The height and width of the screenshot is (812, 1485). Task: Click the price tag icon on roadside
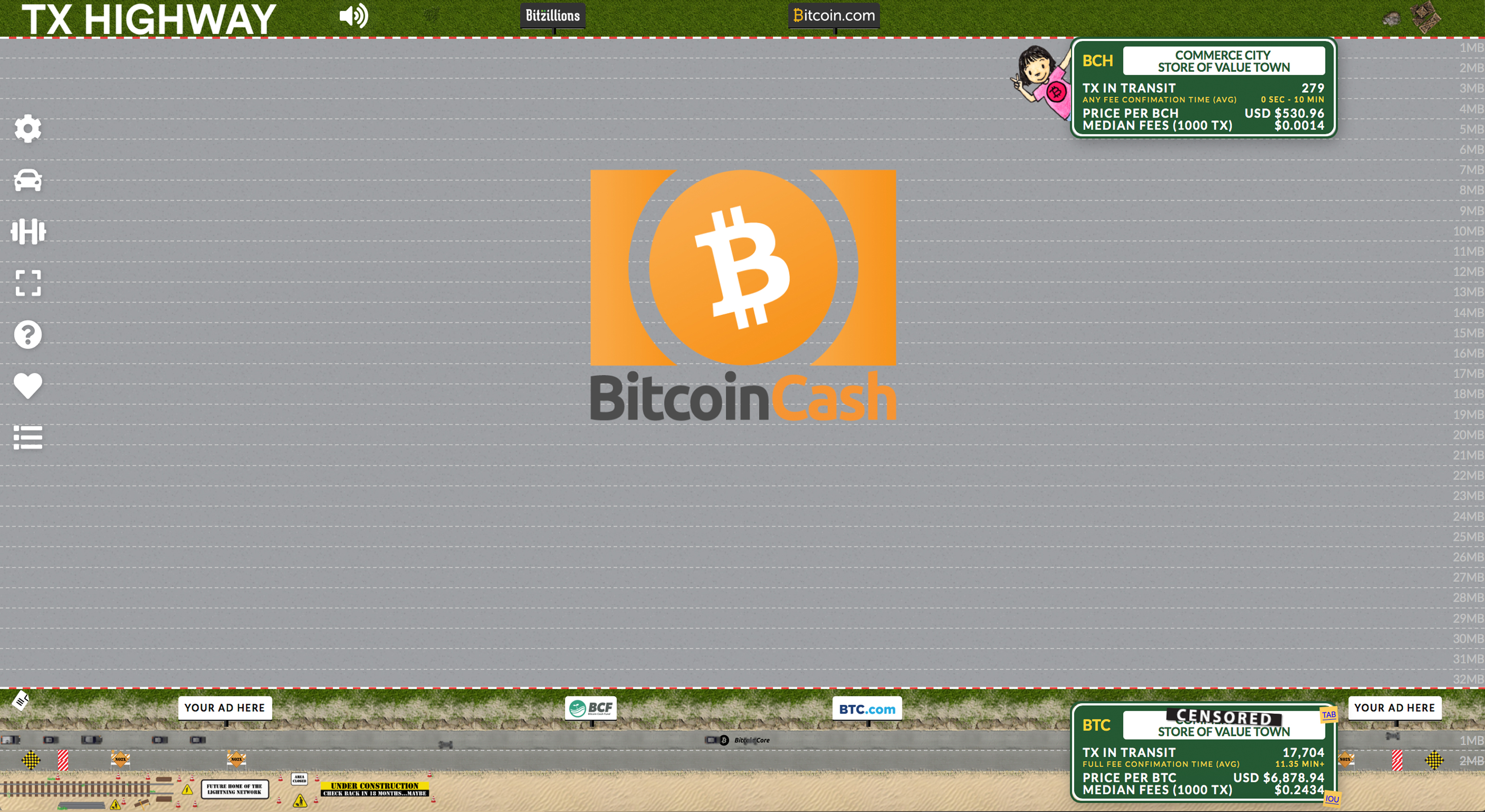click(21, 700)
